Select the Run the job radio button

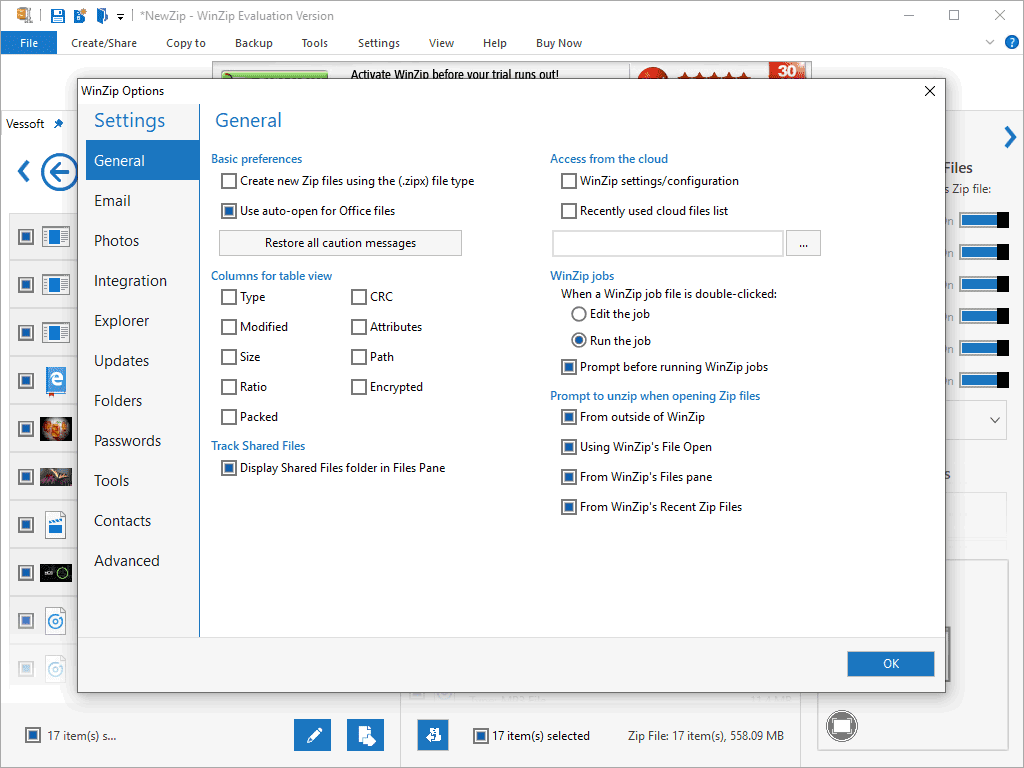[x=579, y=340]
